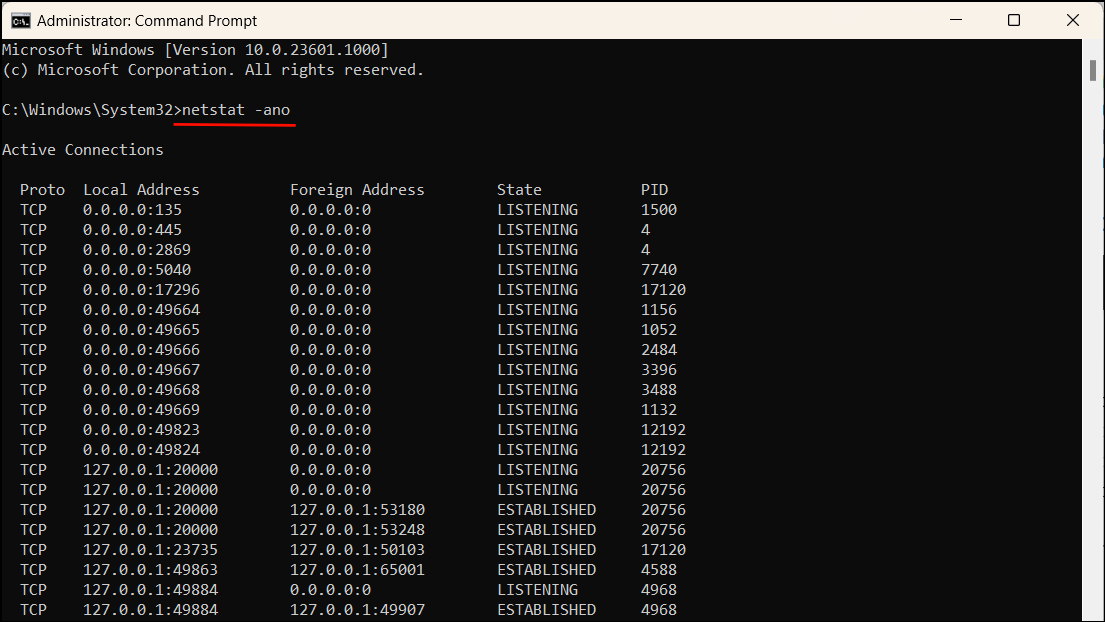Click the "PID" column header
The height and width of the screenshot is (622, 1105).
[x=654, y=190]
